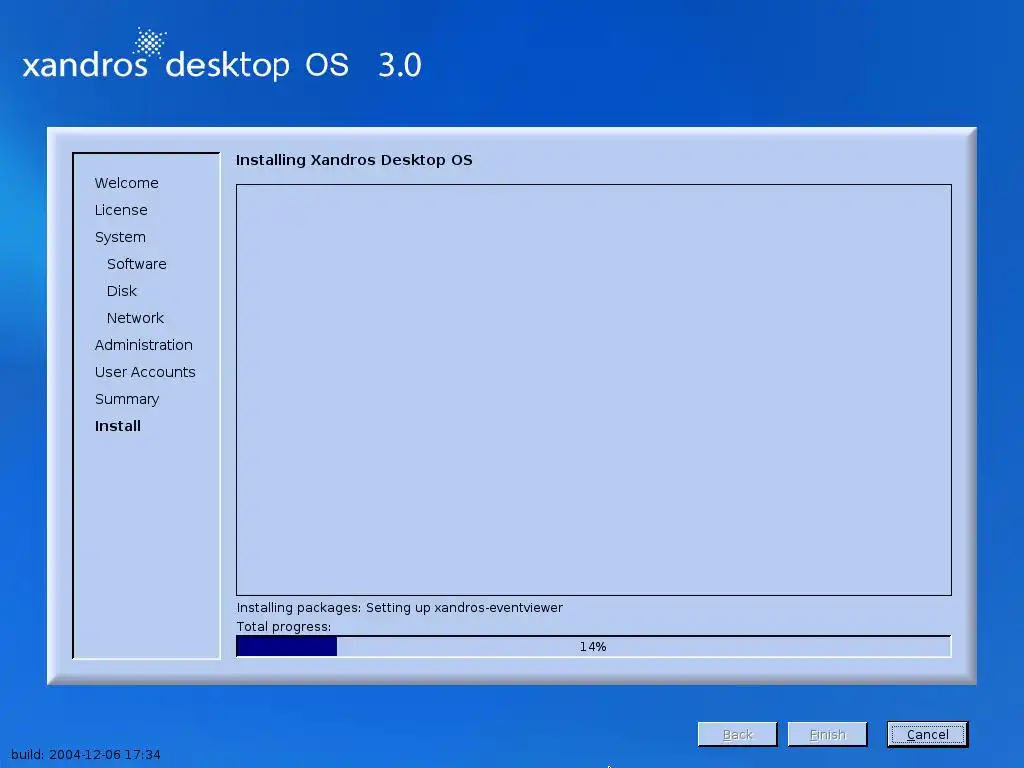This screenshot has height=768, width=1024.
Task: Select the bold Install step
Action: pos(118,426)
